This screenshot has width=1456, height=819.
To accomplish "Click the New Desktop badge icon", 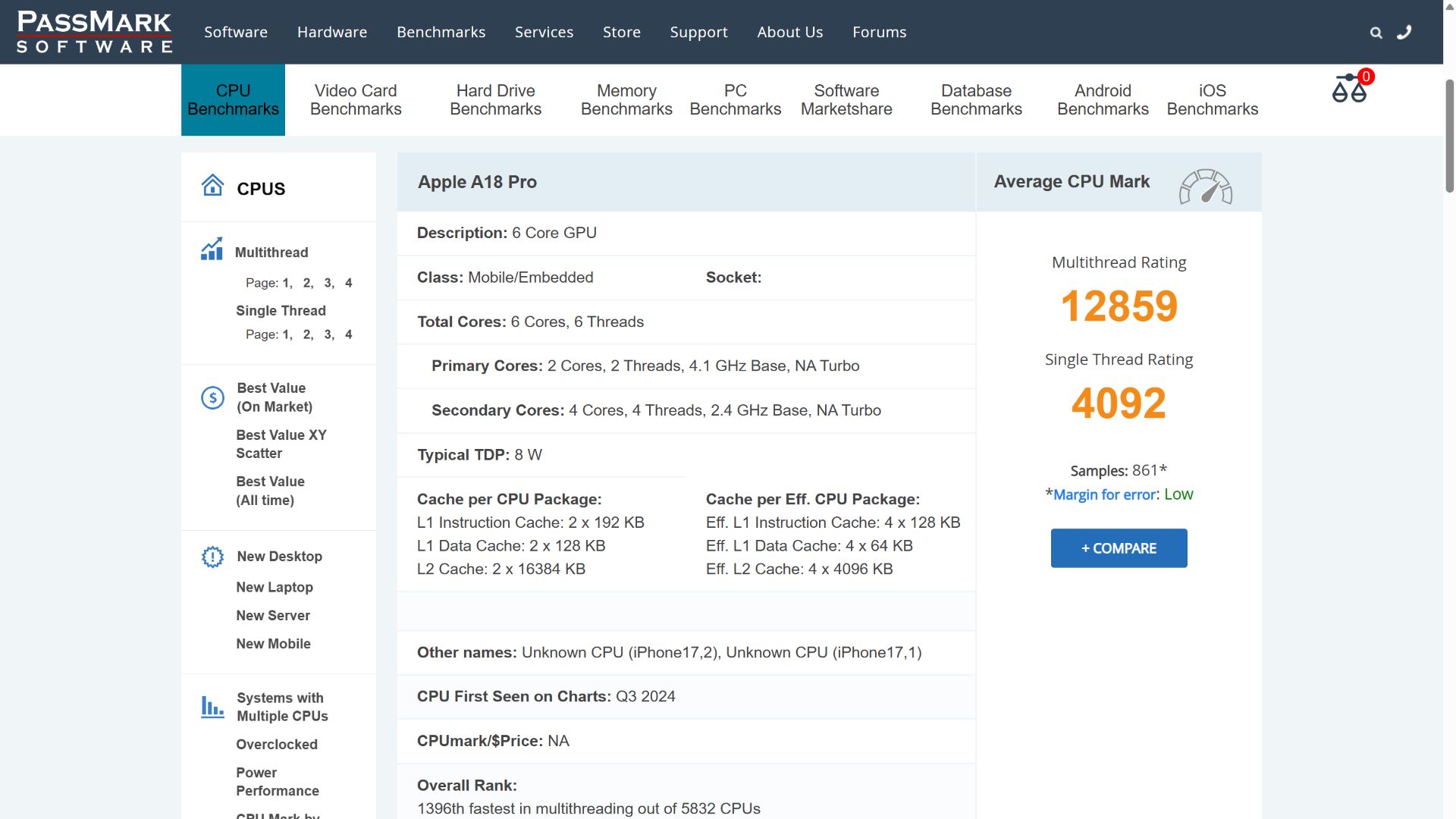I will (212, 557).
